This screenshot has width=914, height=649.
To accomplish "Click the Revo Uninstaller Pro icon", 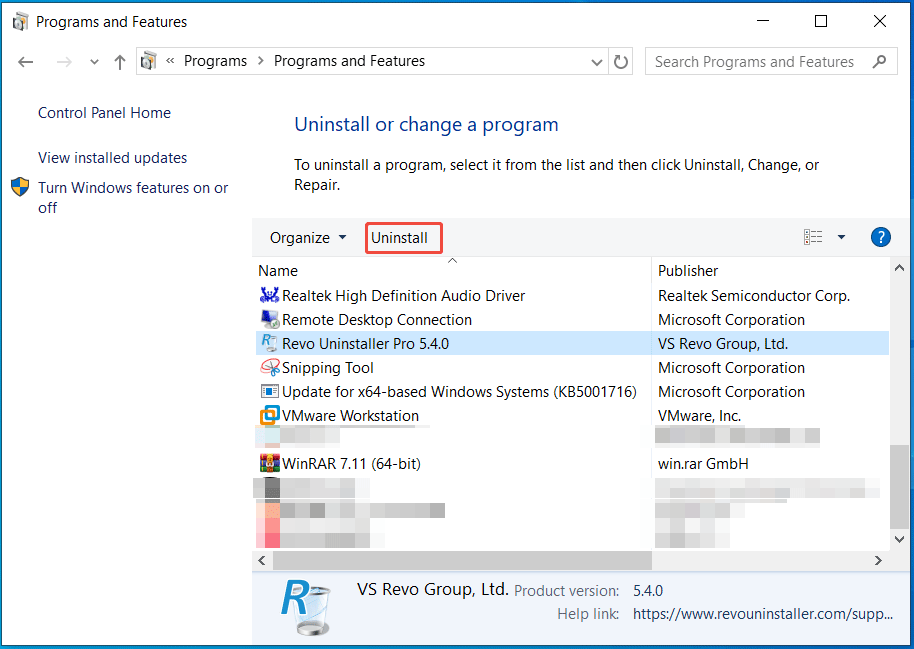I will click(268, 343).
